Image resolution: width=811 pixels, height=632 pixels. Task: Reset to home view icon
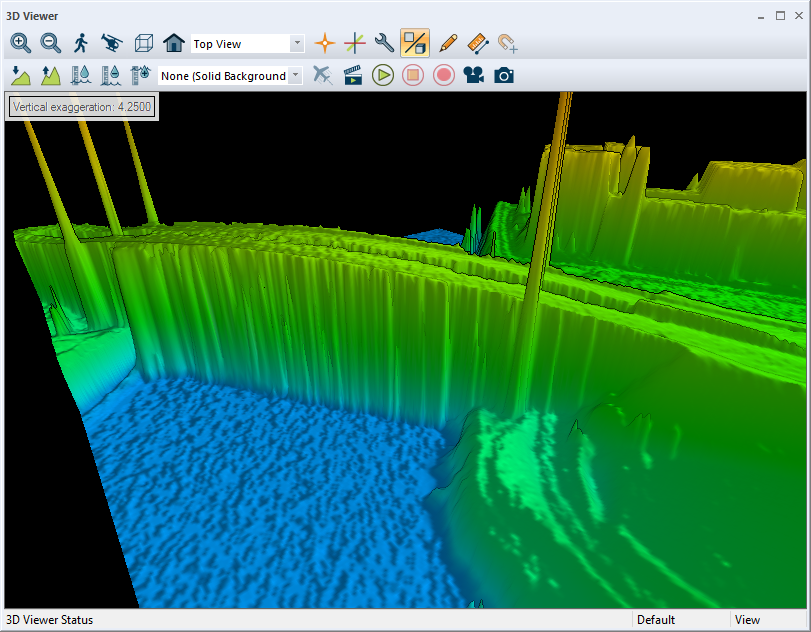point(174,43)
